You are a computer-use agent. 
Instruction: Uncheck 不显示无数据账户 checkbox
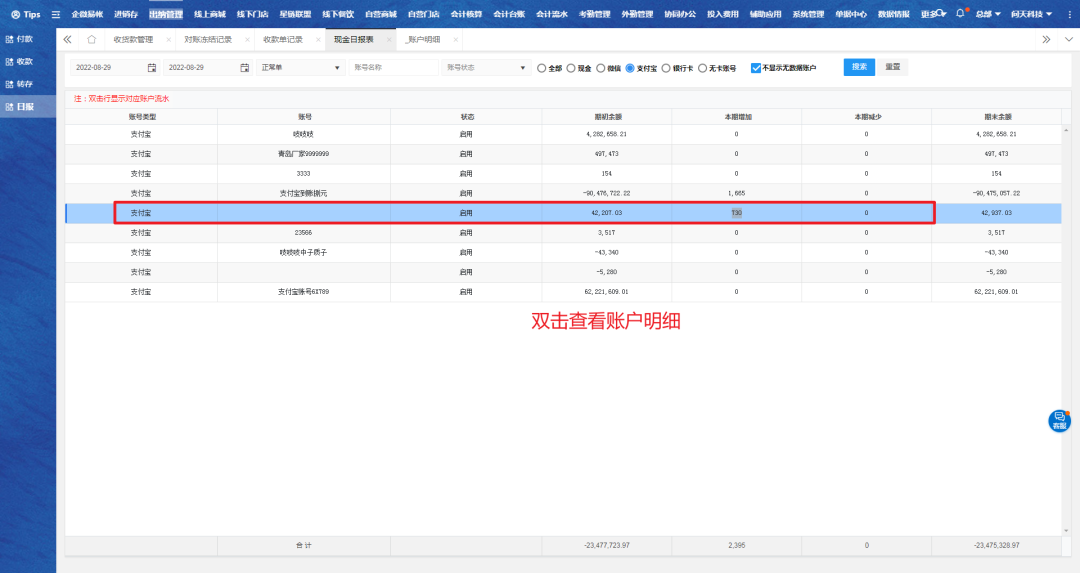pos(755,68)
